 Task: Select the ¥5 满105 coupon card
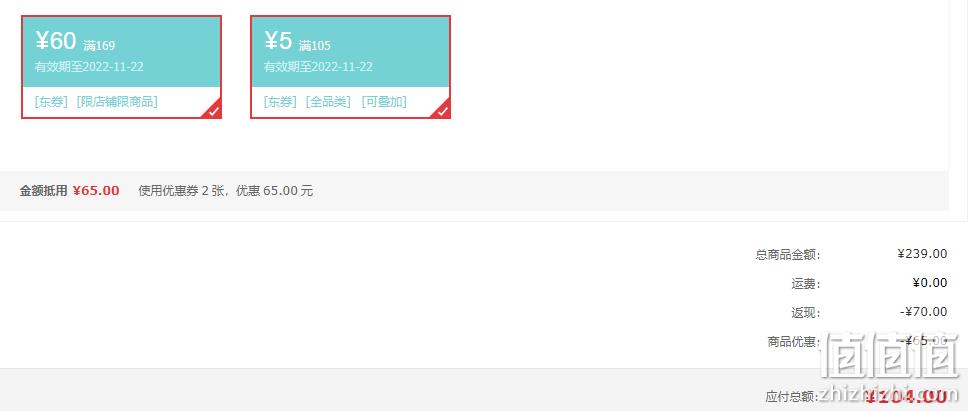coord(351,67)
